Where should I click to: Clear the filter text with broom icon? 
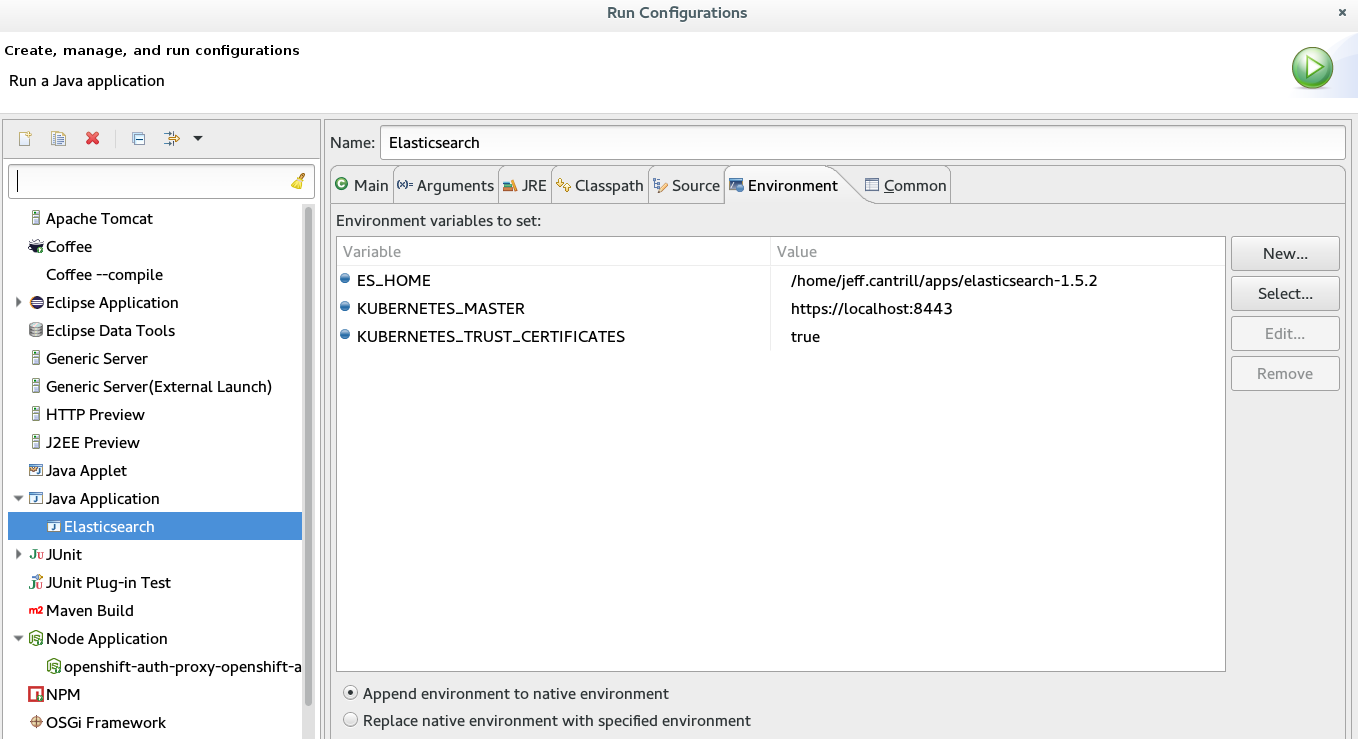(x=298, y=182)
